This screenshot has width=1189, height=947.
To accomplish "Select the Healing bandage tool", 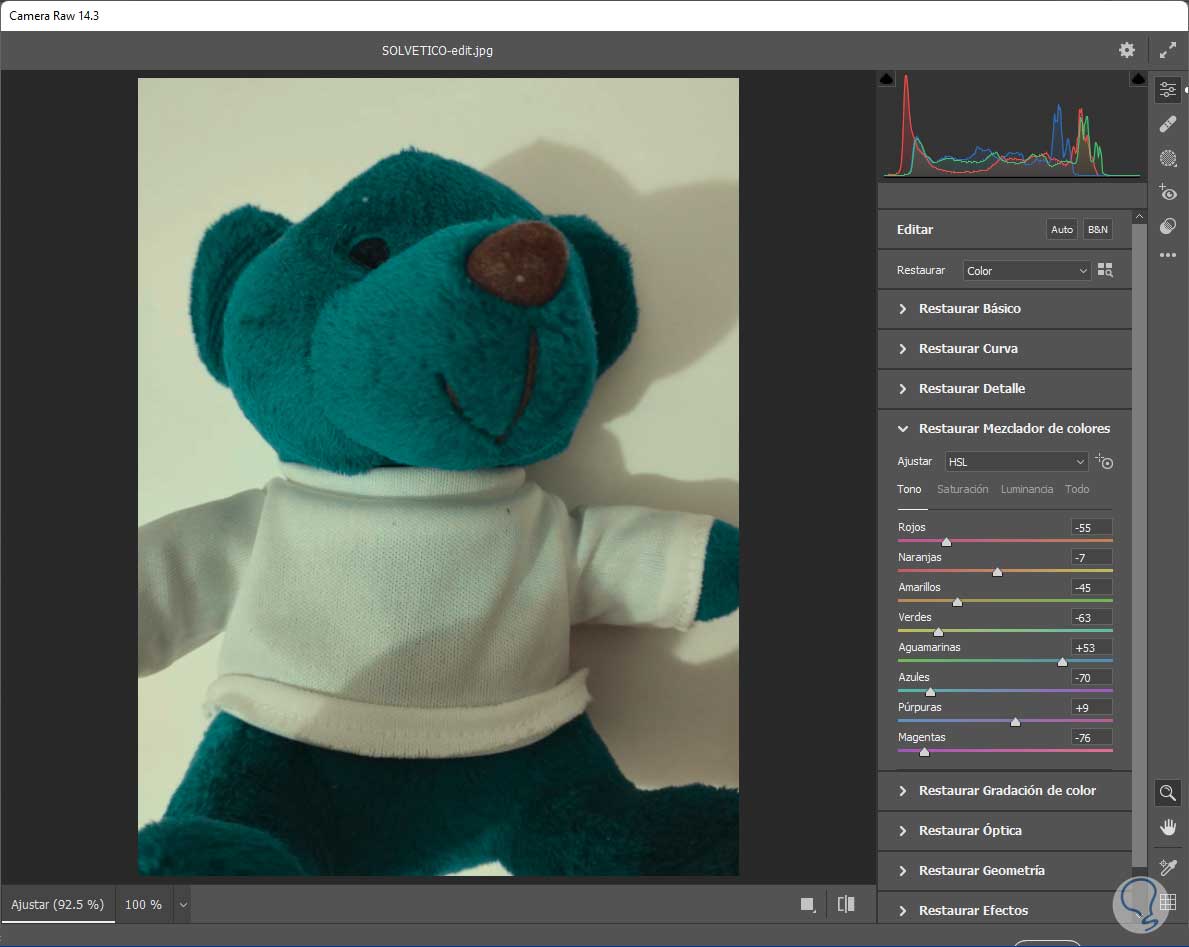I will (x=1167, y=124).
